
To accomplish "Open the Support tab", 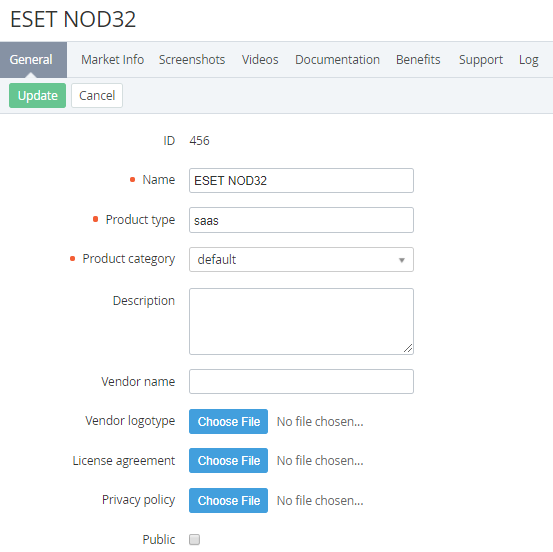I will point(481,60).
